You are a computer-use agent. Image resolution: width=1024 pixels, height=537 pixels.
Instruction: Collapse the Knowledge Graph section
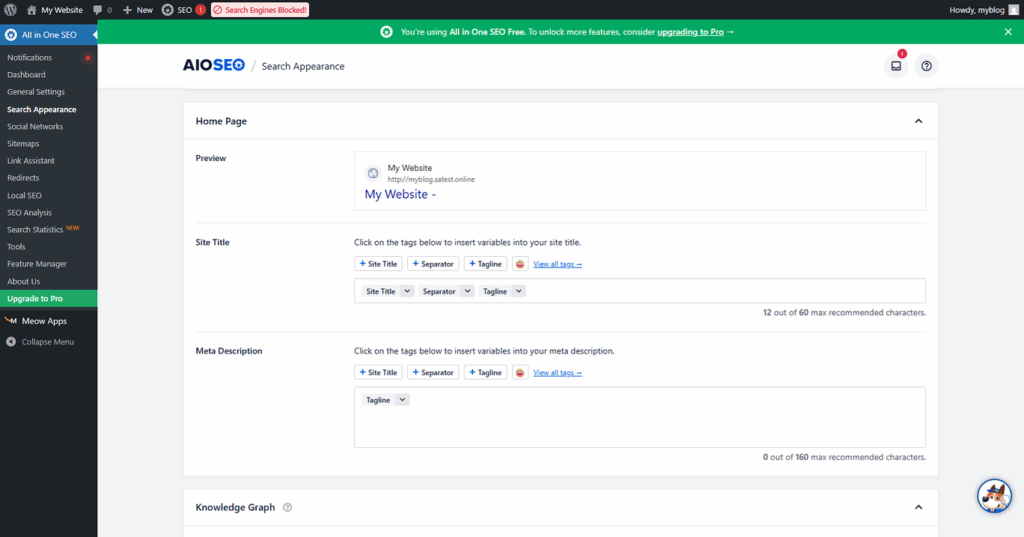coord(918,507)
